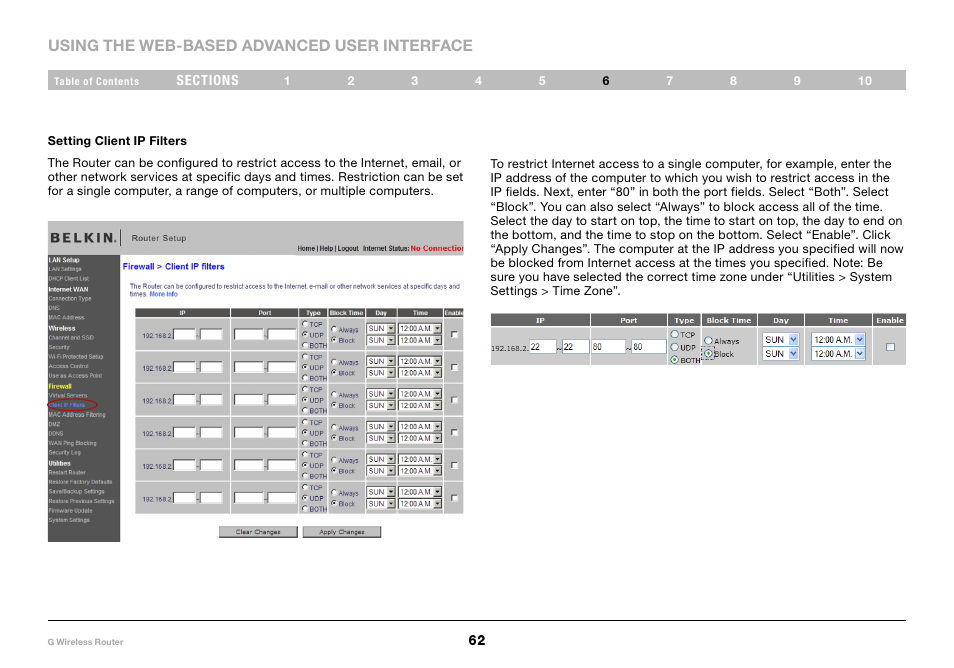Open Channel and SSID in the sidebar

[x=71, y=338]
